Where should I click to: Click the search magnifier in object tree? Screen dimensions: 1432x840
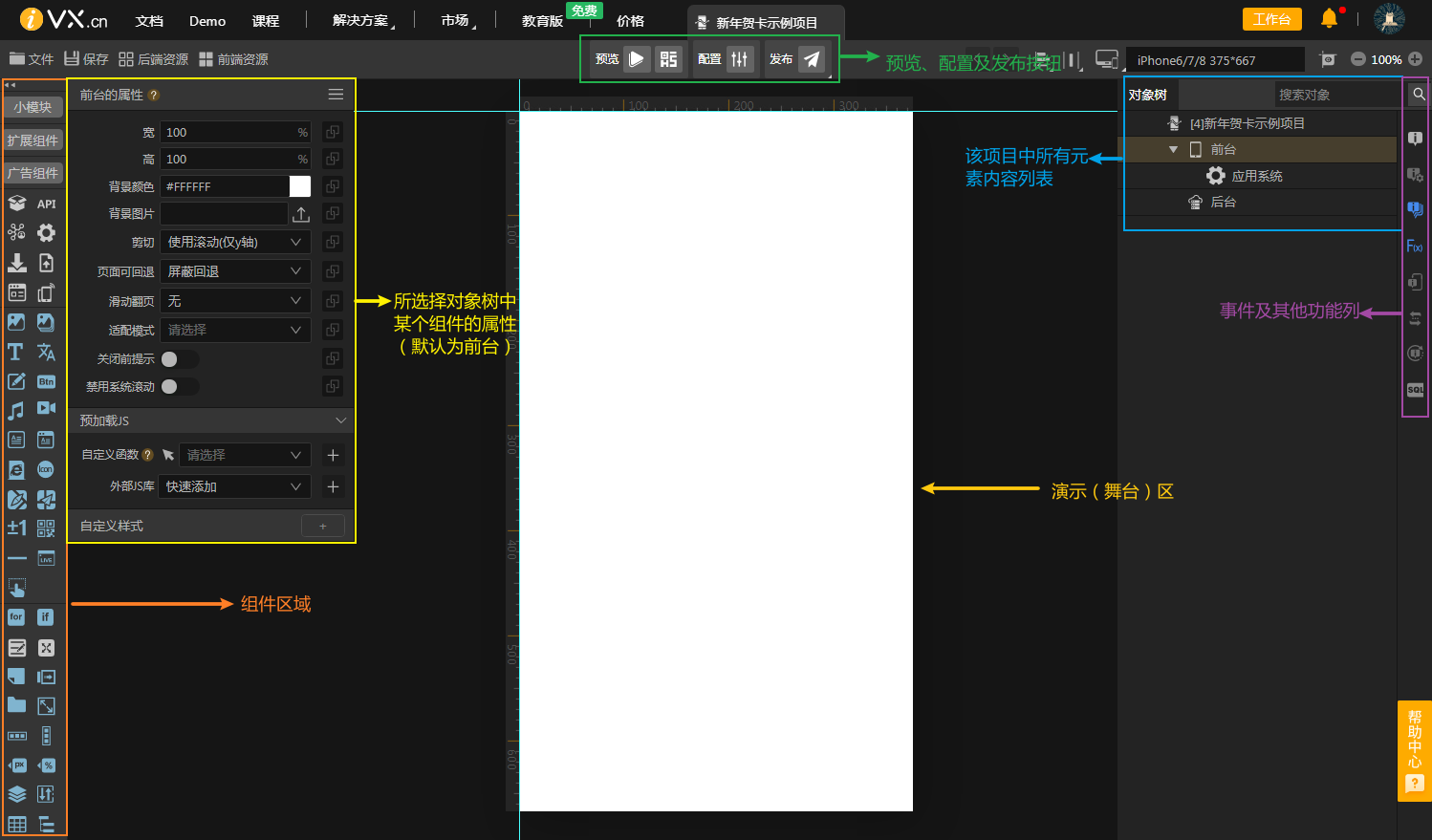(1419, 94)
